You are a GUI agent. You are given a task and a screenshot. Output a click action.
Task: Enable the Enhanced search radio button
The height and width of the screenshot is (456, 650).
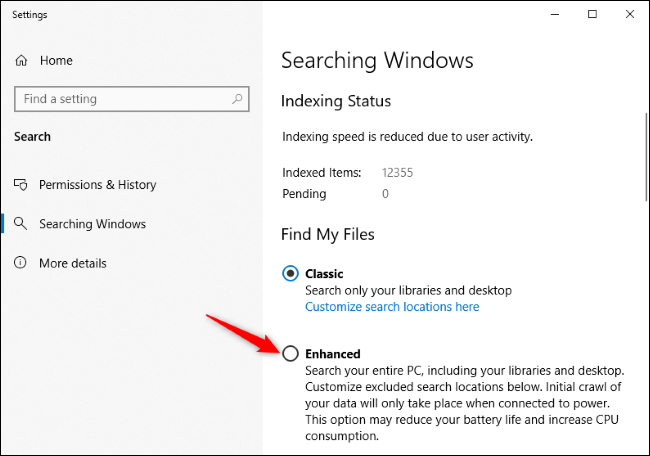pyautogui.click(x=290, y=353)
